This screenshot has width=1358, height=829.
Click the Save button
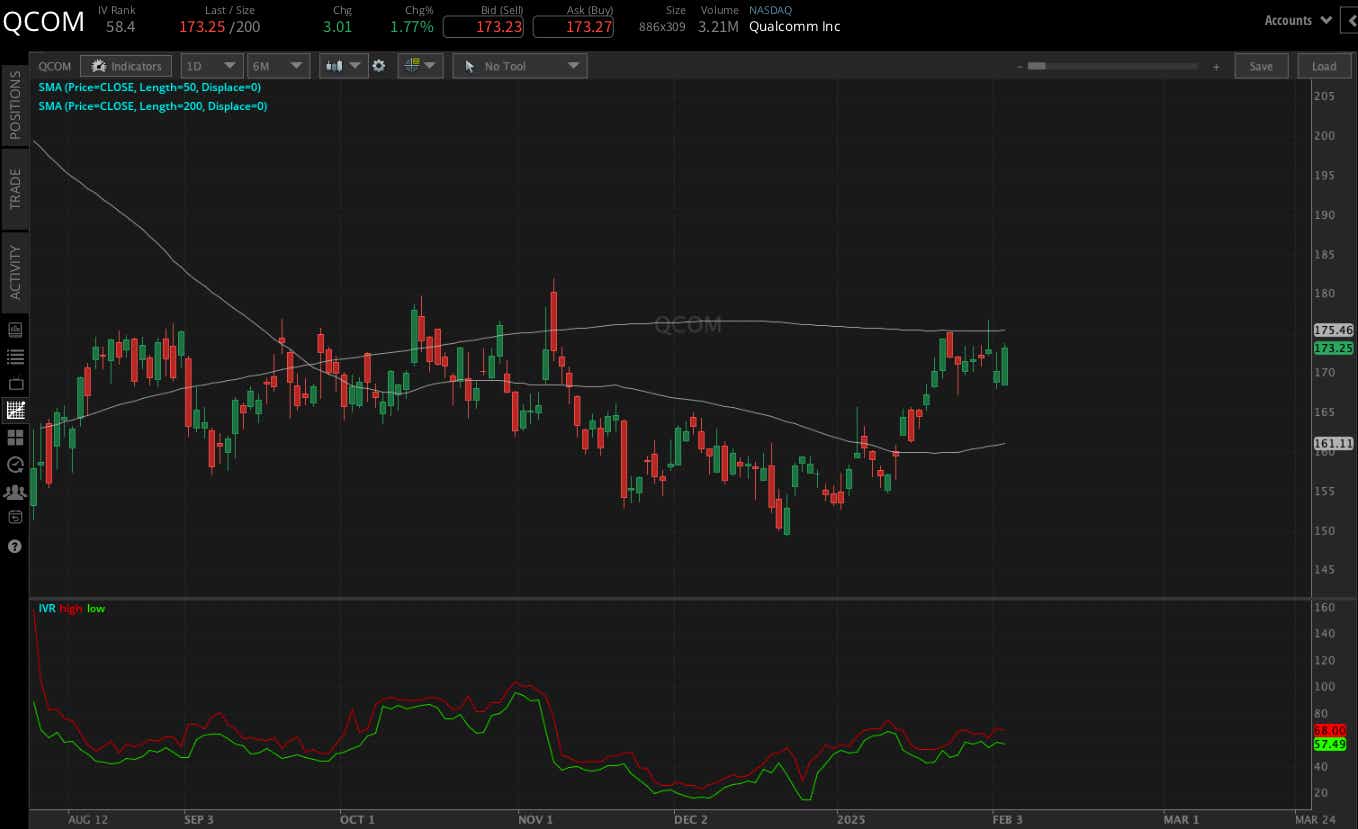(1261, 66)
